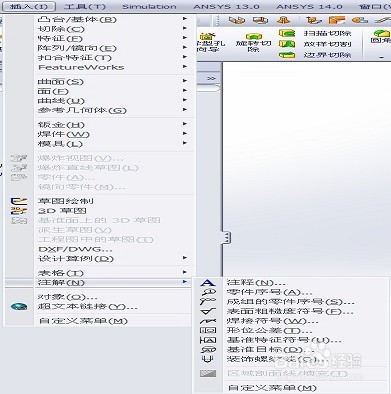This screenshot has height=394, width=391.
Task: Click the 圆角 fillet toolbar icon
Action: 382,33
